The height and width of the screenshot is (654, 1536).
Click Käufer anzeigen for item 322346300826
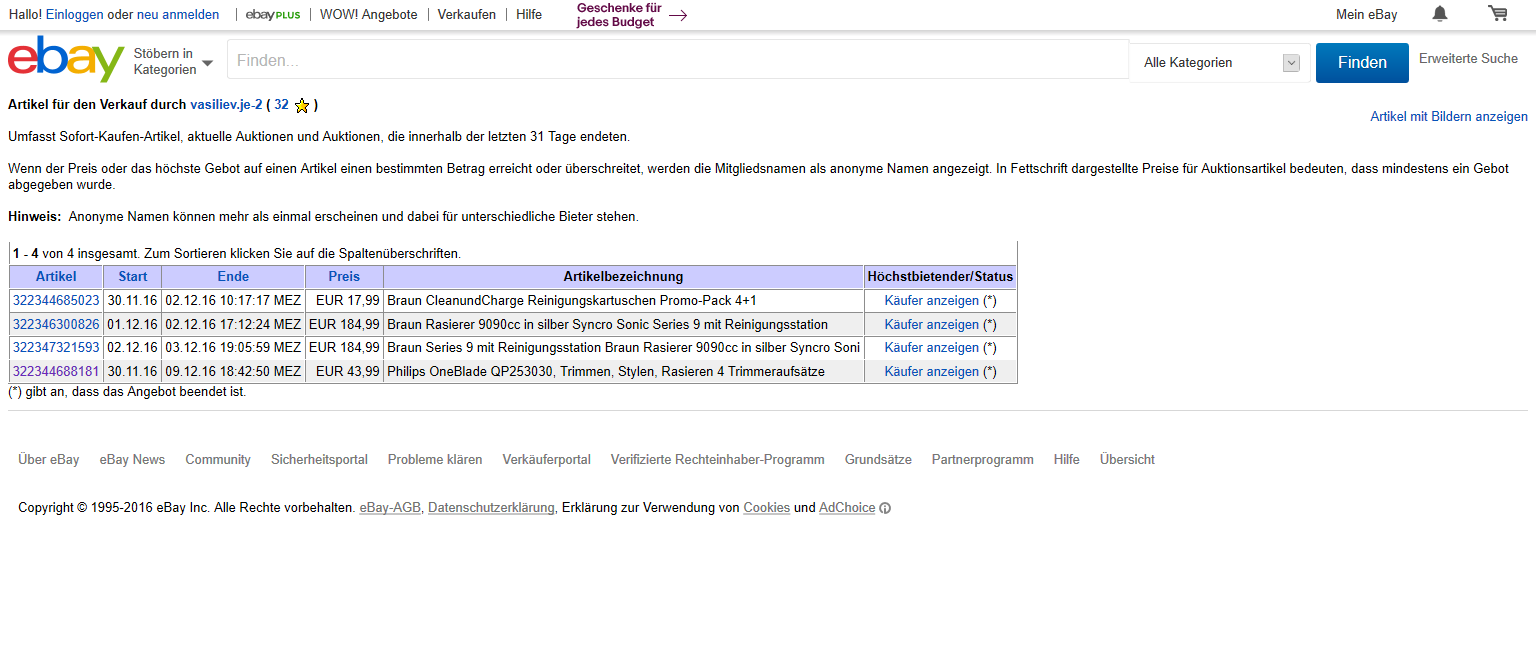(x=932, y=324)
